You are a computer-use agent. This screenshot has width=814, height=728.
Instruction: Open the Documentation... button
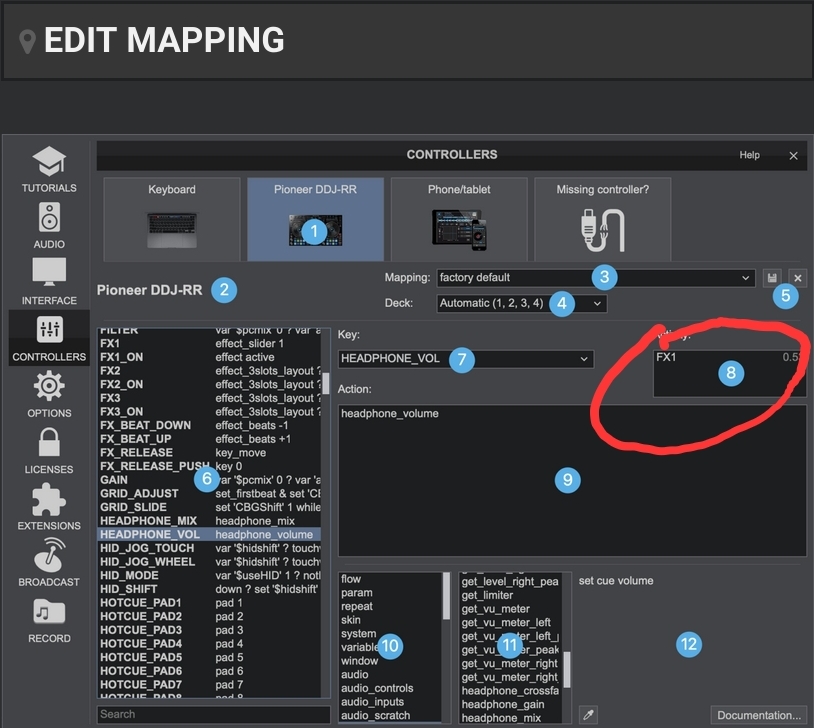(x=758, y=715)
